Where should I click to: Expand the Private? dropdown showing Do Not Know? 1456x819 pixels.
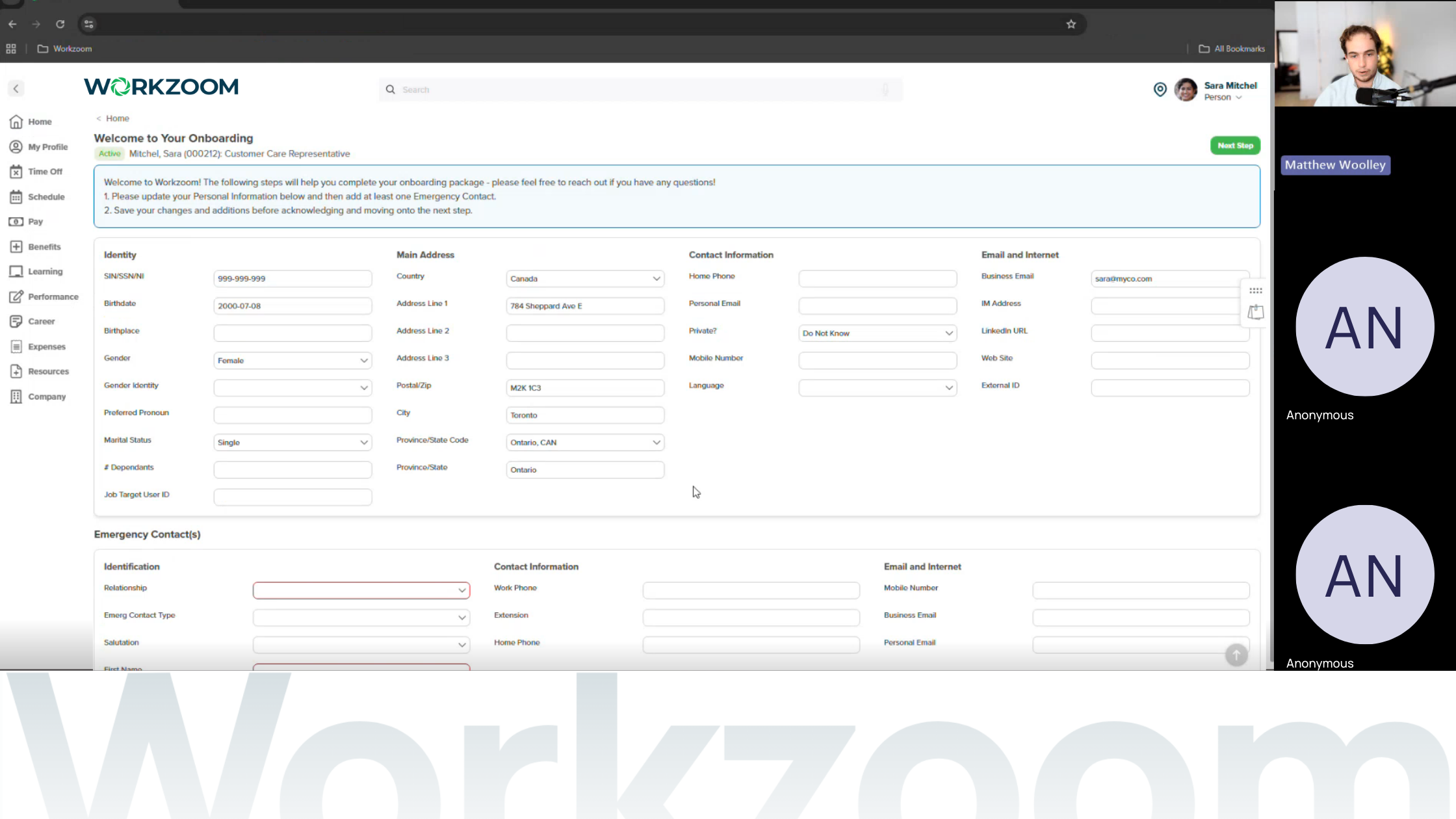pos(877,333)
